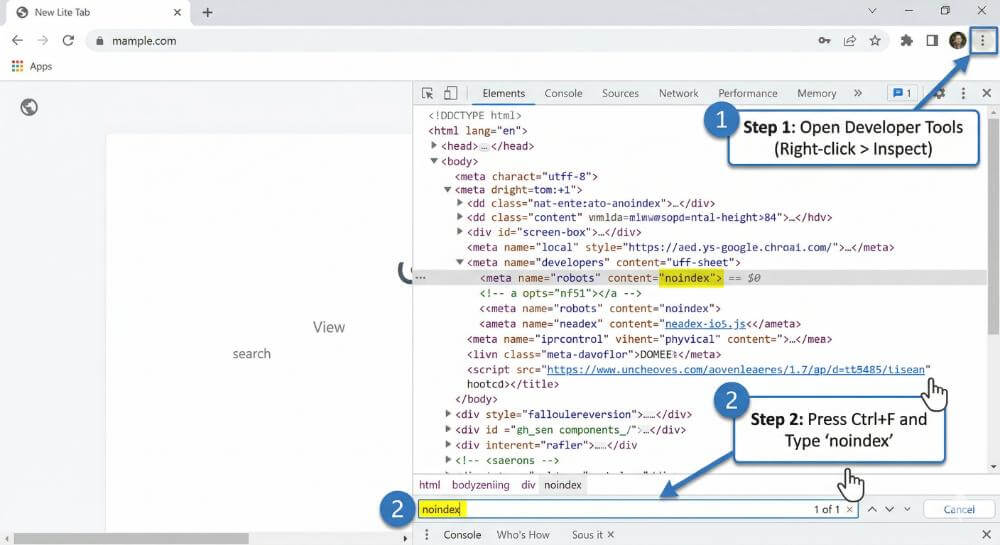Bookmark this page with the star icon
The width and height of the screenshot is (1000, 545).
coord(875,41)
